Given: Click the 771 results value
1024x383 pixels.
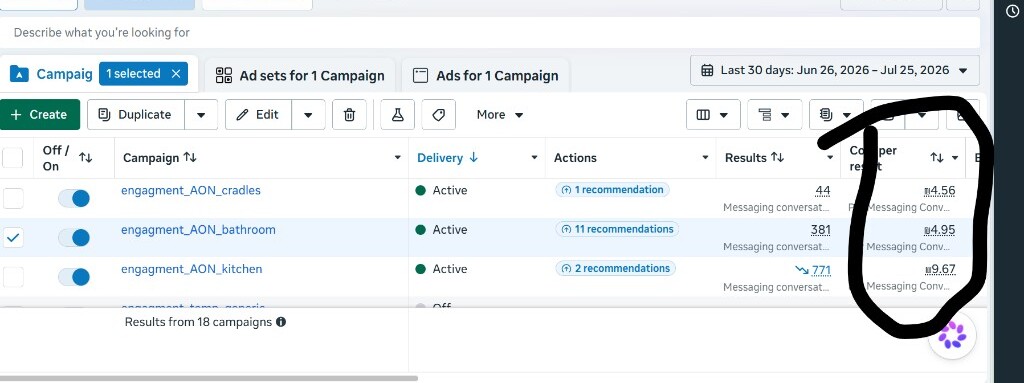Looking at the screenshot, I should click(821, 269).
